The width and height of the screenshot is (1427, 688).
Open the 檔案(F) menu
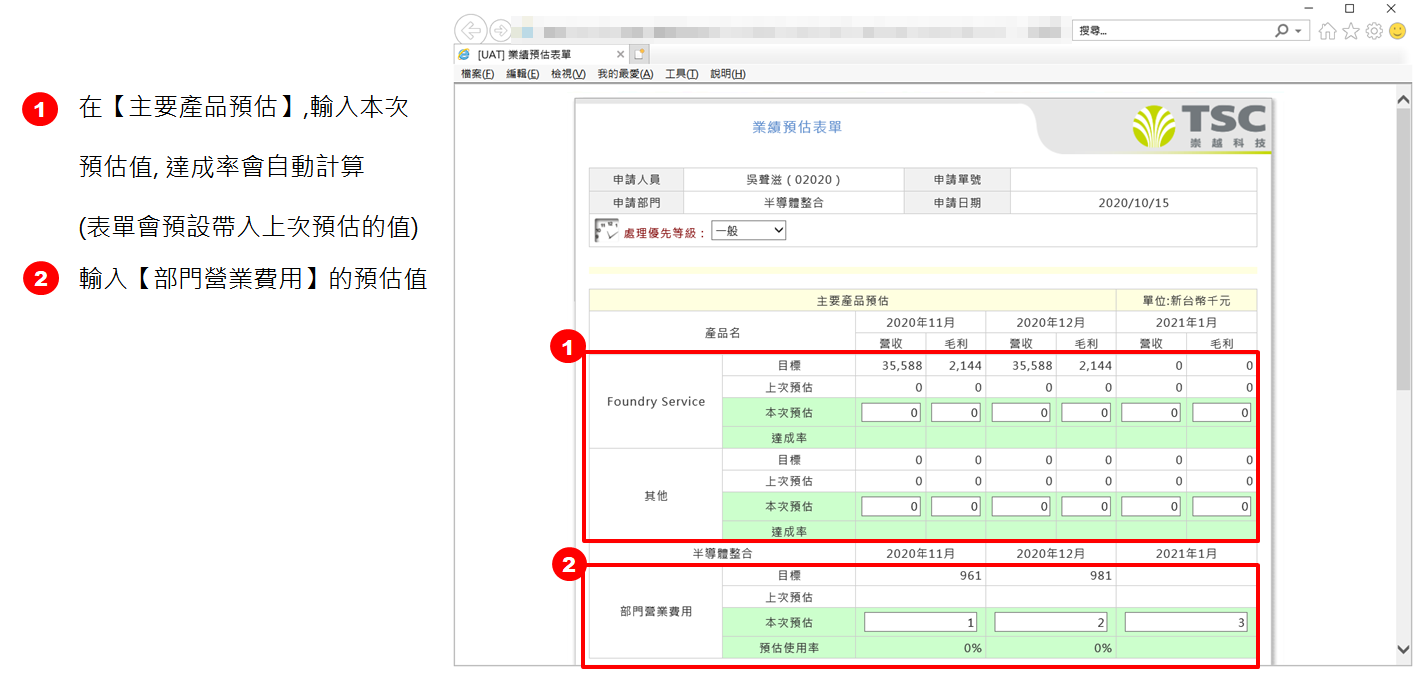click(x=477, y=74)
